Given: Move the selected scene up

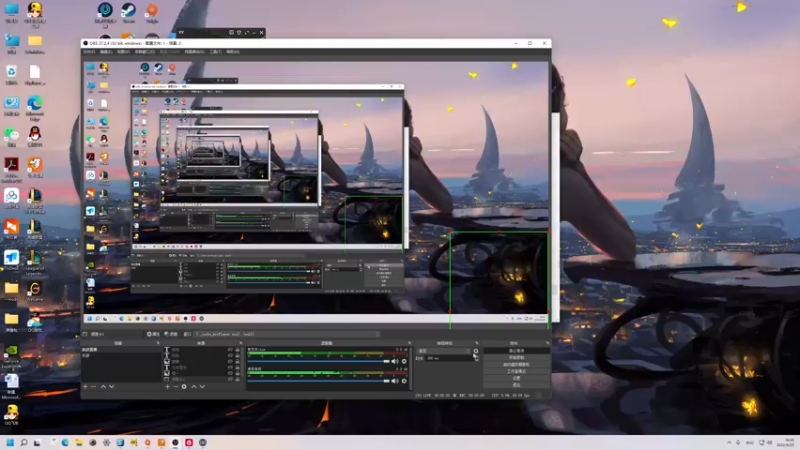Looking at the screenshot, I should coord(103,387).
